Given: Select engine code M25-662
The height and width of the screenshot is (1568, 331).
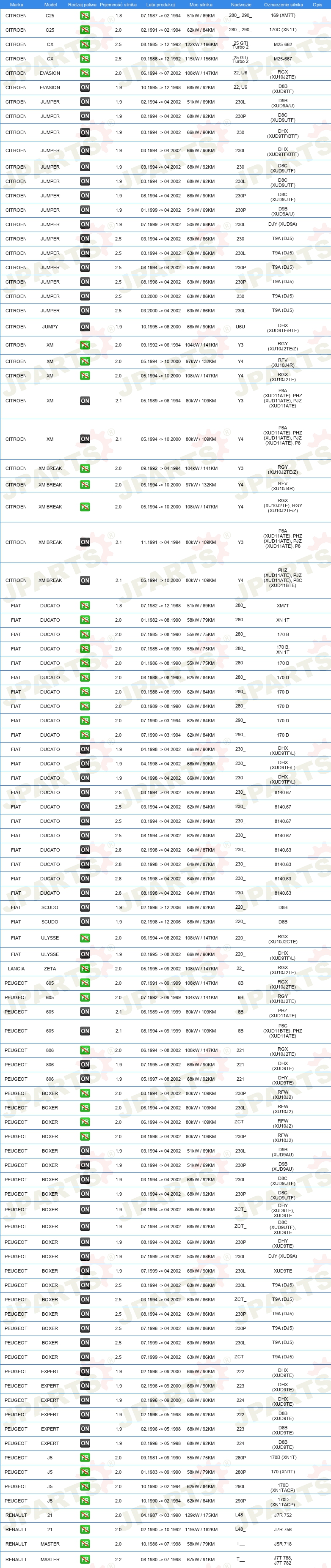Looking at the screenshot, I should (x=283, y=44).
